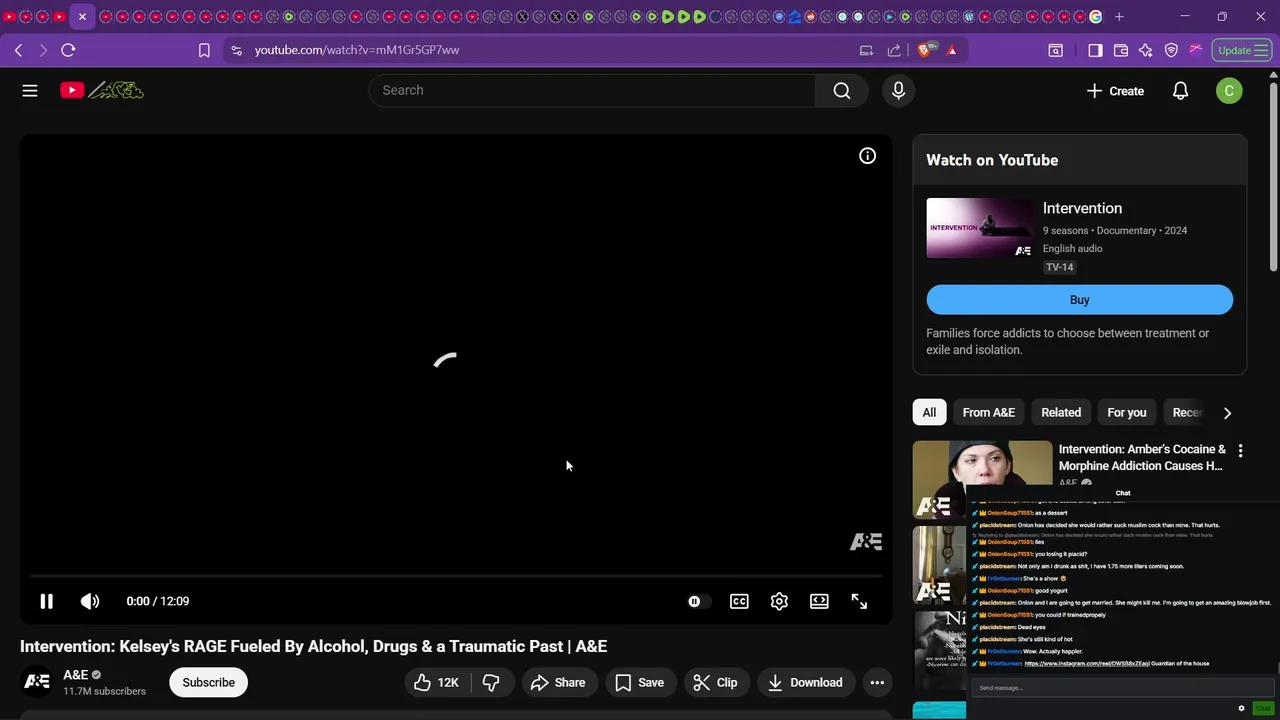Open Brave VPN shield icon
Screen dimensions: 1280x720
[1171, 50]
